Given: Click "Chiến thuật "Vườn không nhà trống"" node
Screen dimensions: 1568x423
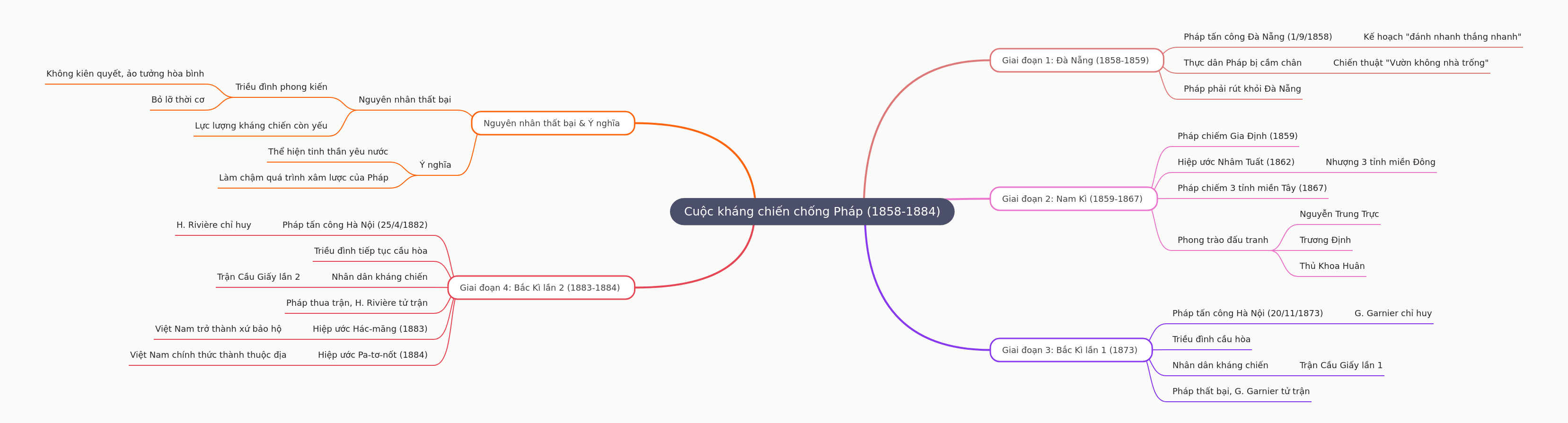Looking at the screenshot, I should (x=1410, y=62).
